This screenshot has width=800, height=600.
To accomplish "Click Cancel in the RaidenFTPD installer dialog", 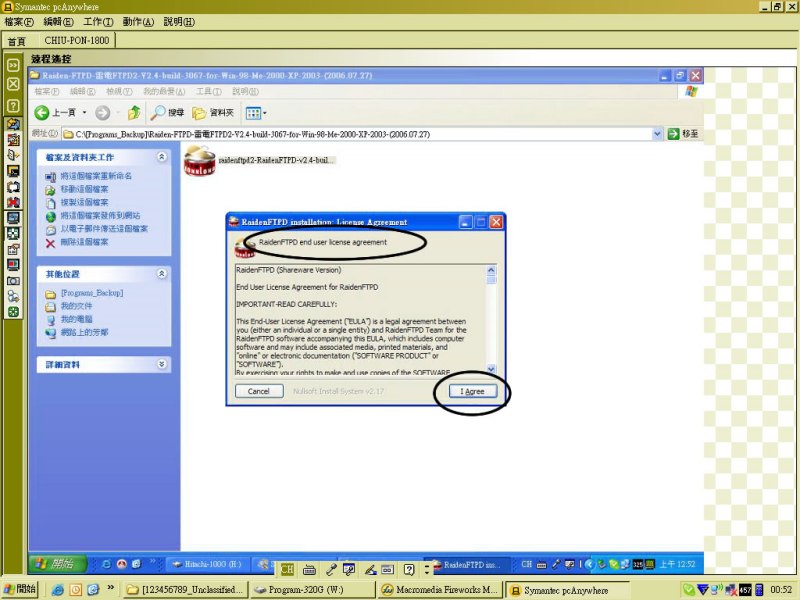I will [x=259, y=391].
